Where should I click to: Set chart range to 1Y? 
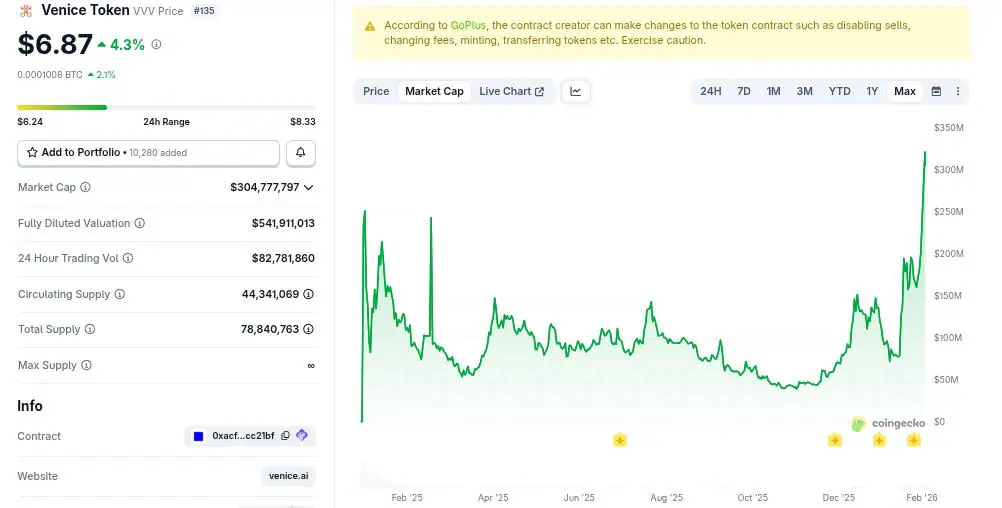tap(872, 91)
